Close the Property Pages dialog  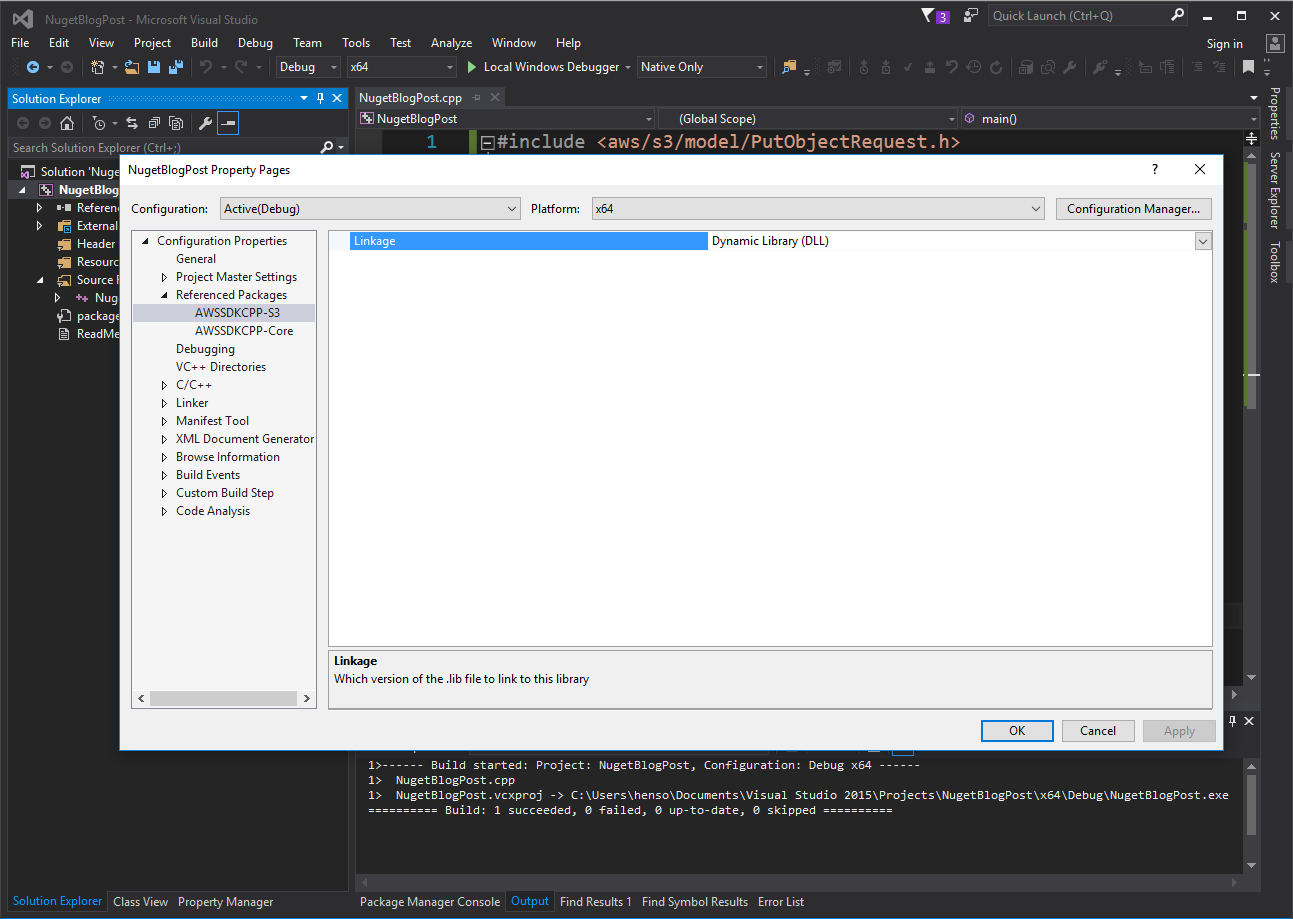[1200, 170]
